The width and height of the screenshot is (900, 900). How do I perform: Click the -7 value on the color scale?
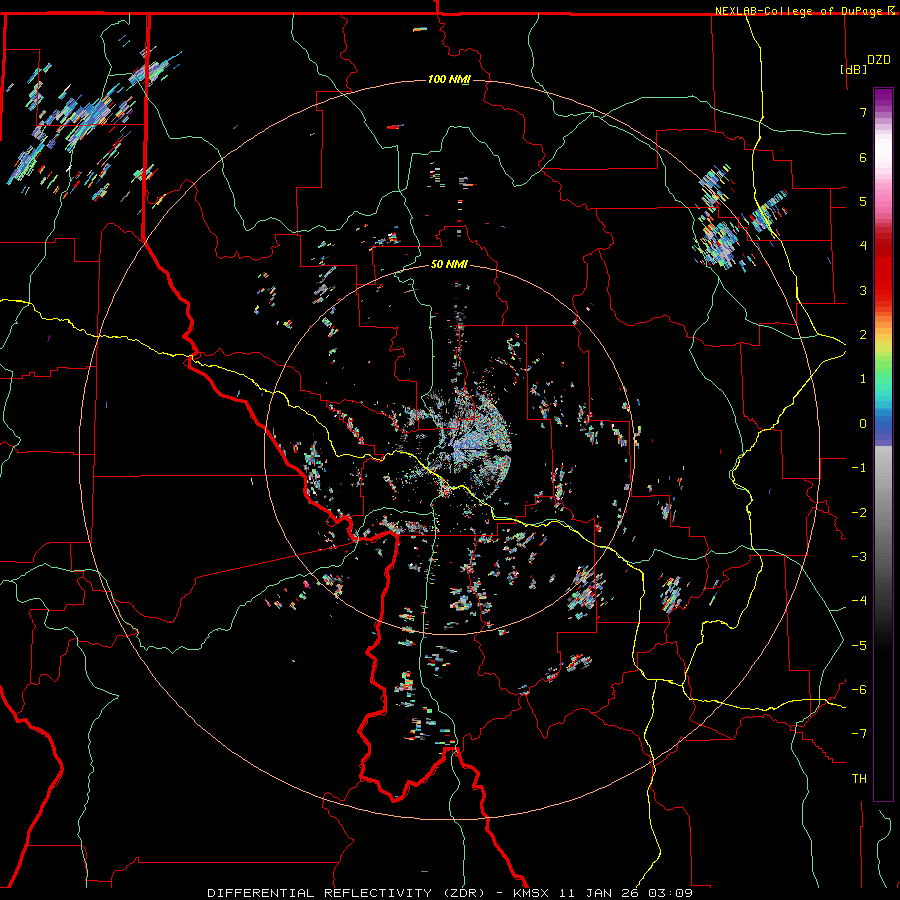859,734
